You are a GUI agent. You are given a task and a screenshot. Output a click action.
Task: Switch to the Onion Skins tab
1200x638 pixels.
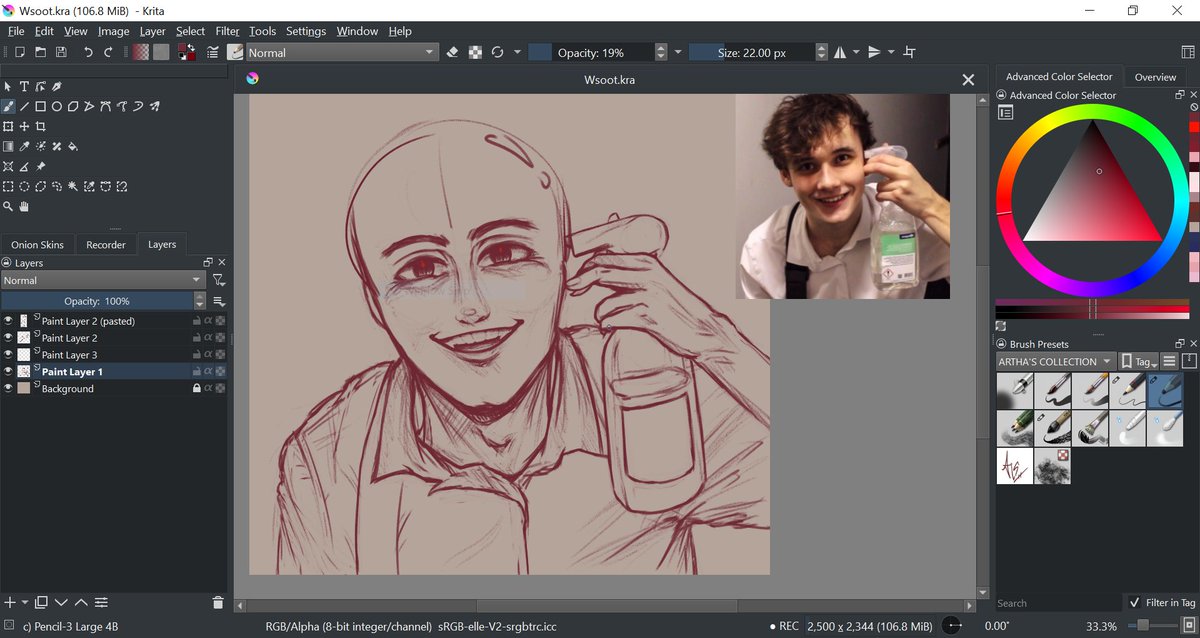(x=37, y=245)
